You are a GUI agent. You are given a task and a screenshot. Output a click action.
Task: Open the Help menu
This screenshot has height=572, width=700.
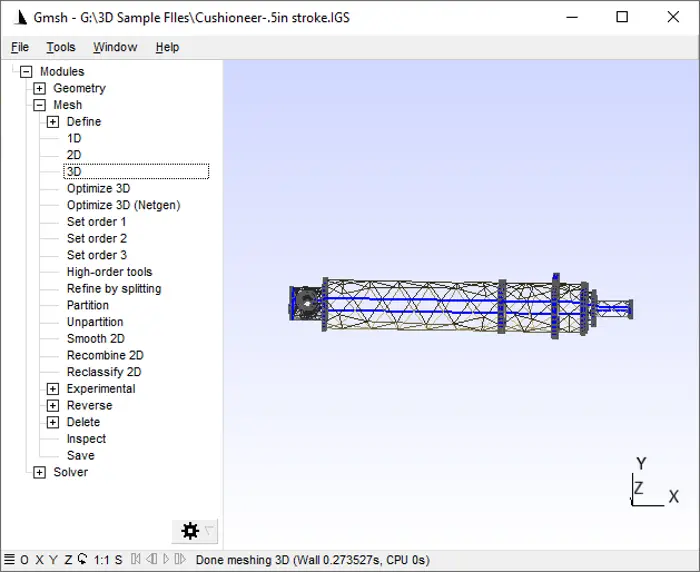167,47
